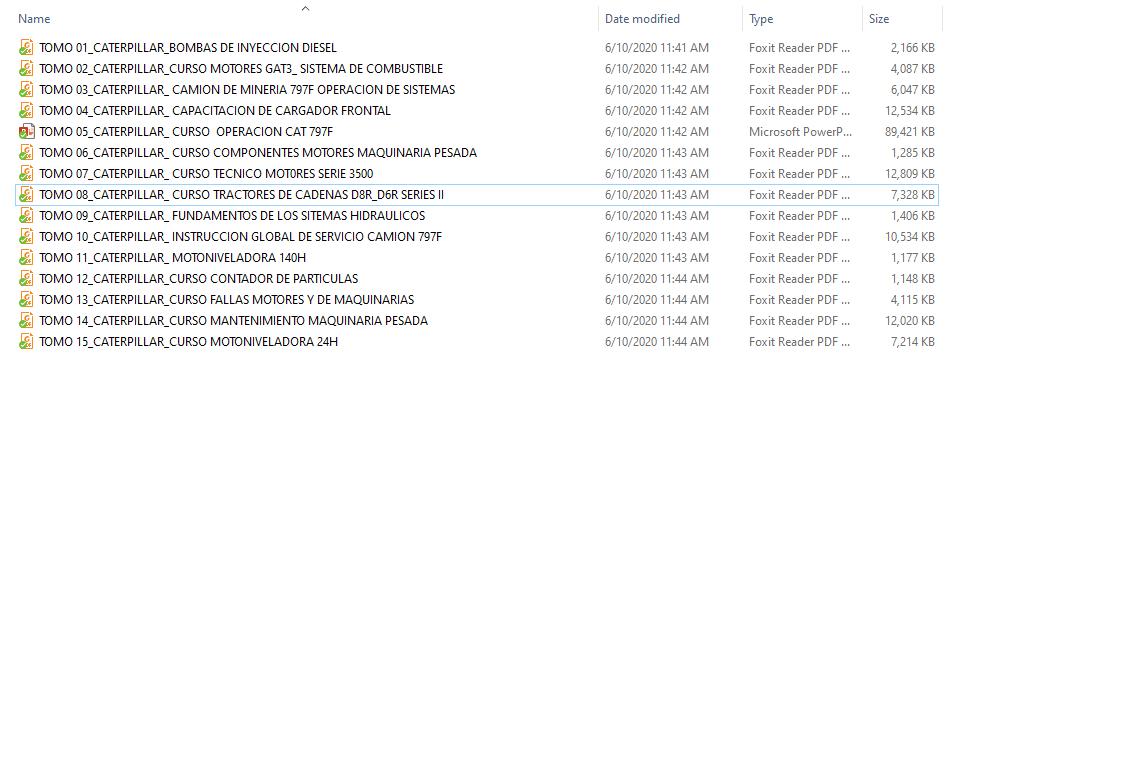
Task: Click the Foxit Reader PDF type of TOMO 01
Action: (x=799, y=48)
